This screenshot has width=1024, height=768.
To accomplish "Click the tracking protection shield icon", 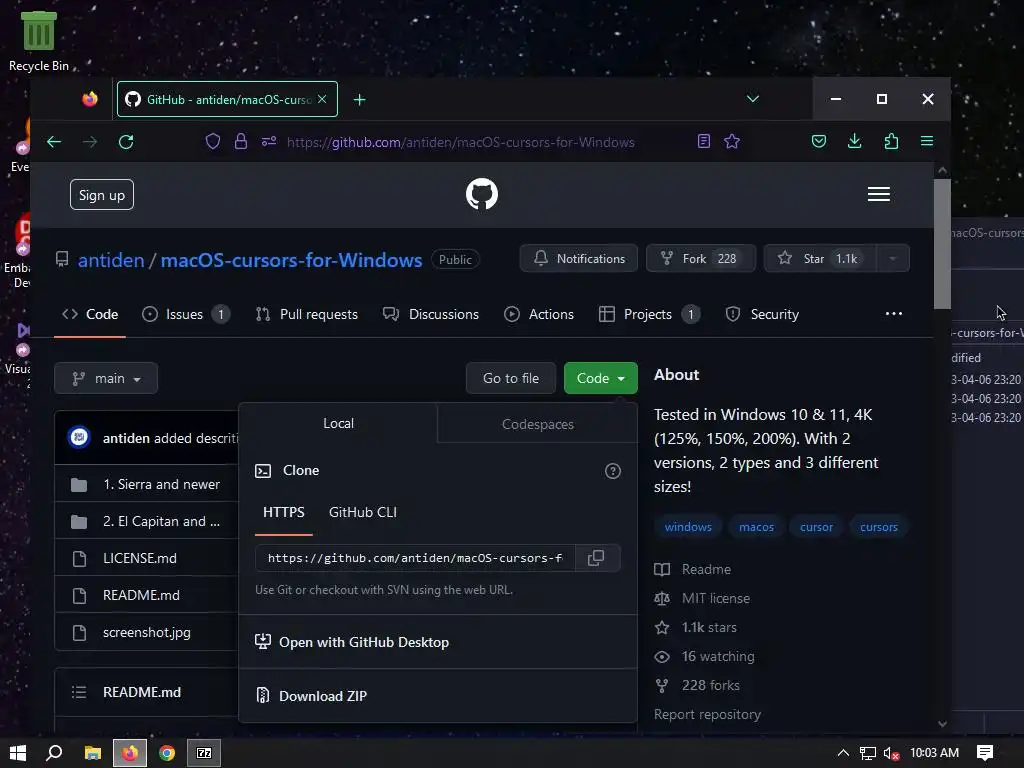I will point(213,142).
